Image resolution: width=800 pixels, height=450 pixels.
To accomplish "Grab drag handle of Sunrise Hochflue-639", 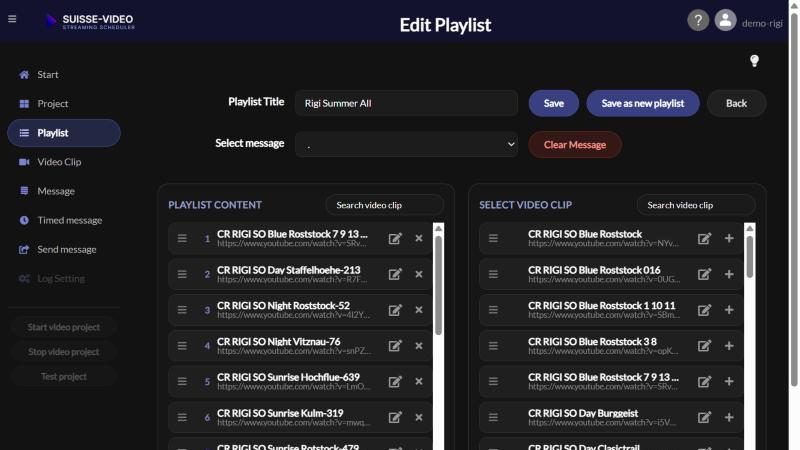I will coord(182,381).
